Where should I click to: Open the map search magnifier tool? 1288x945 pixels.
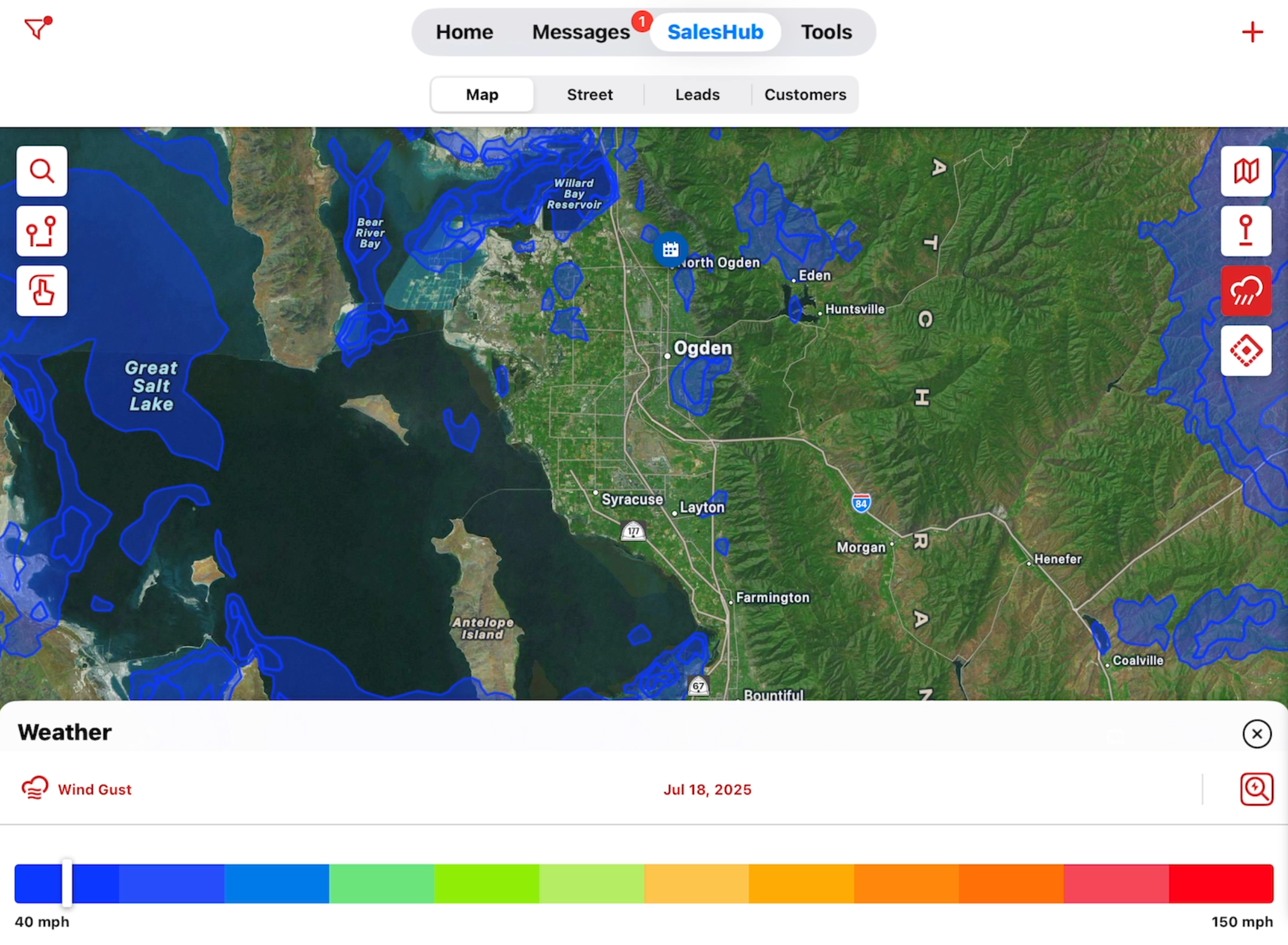pyautogui.click(x=42, y=171)
